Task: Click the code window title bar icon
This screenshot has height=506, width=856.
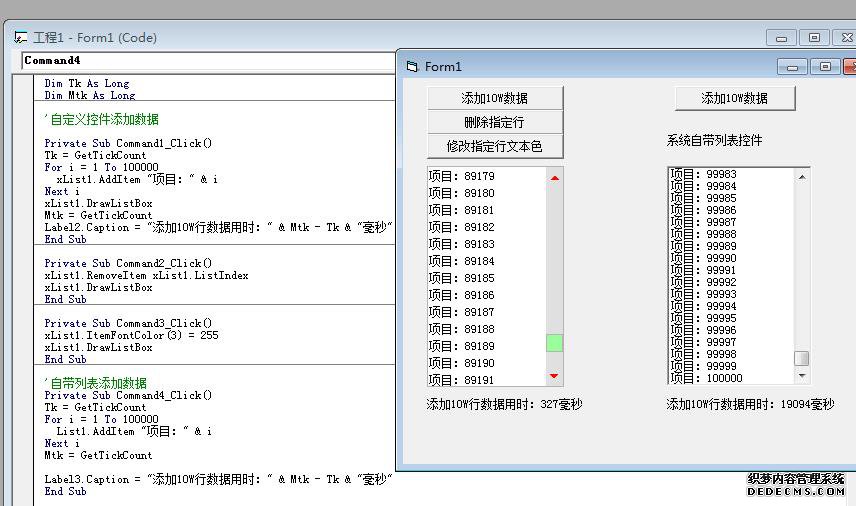Action: pos(20,38)
